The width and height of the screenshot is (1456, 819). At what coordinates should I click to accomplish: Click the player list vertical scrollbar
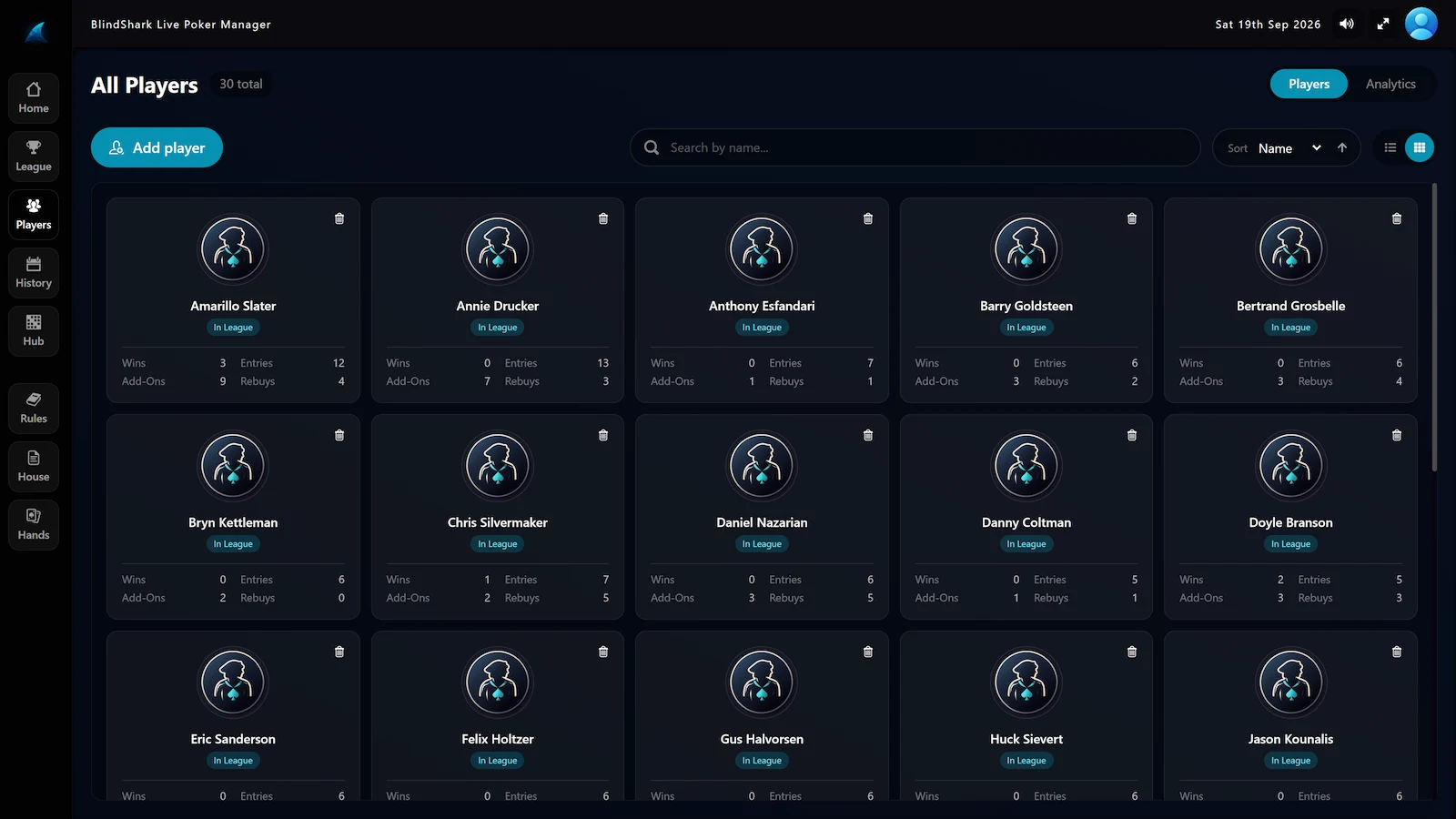[1435, 328]
